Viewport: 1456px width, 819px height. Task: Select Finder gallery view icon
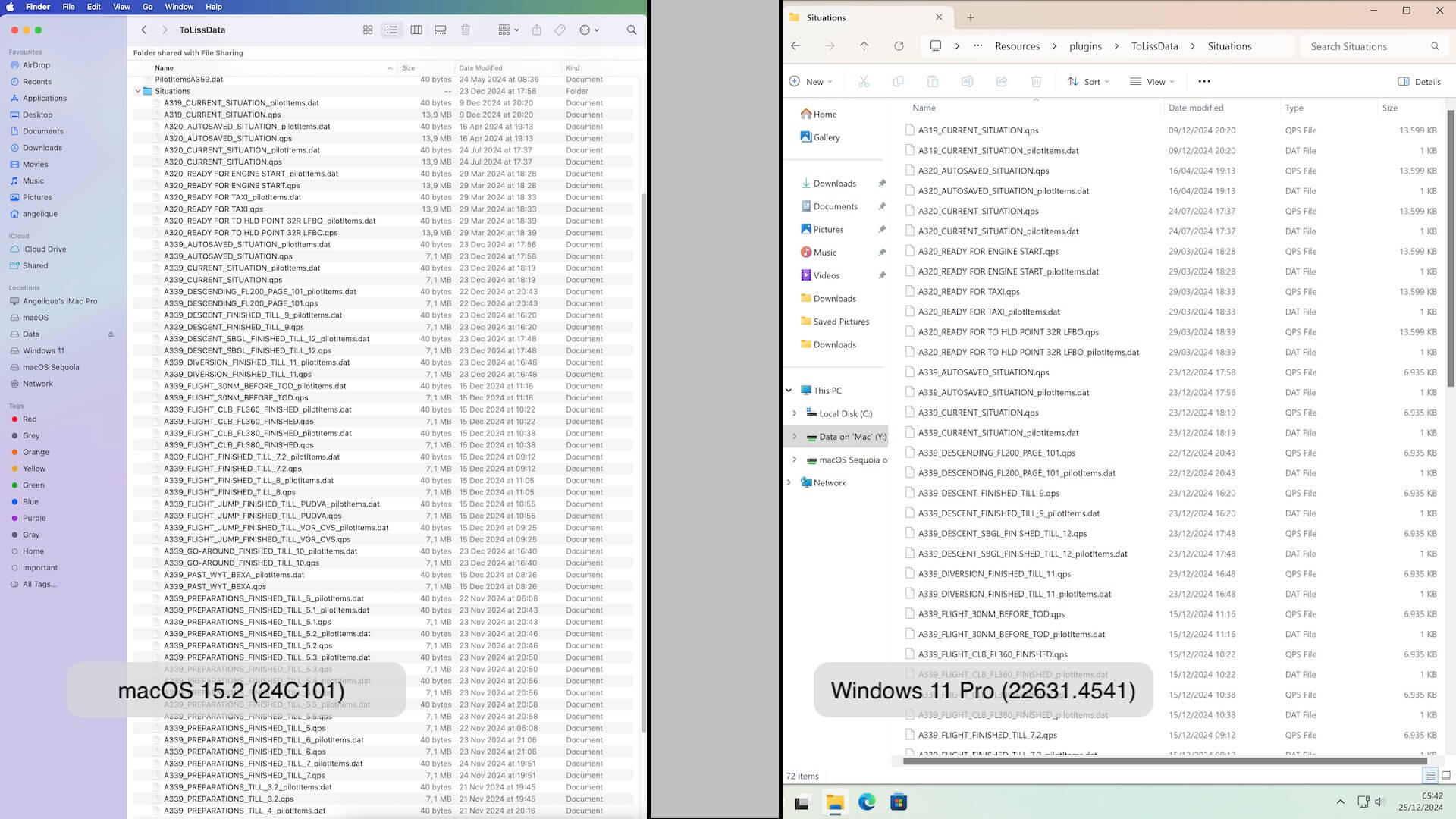[441, 30]
